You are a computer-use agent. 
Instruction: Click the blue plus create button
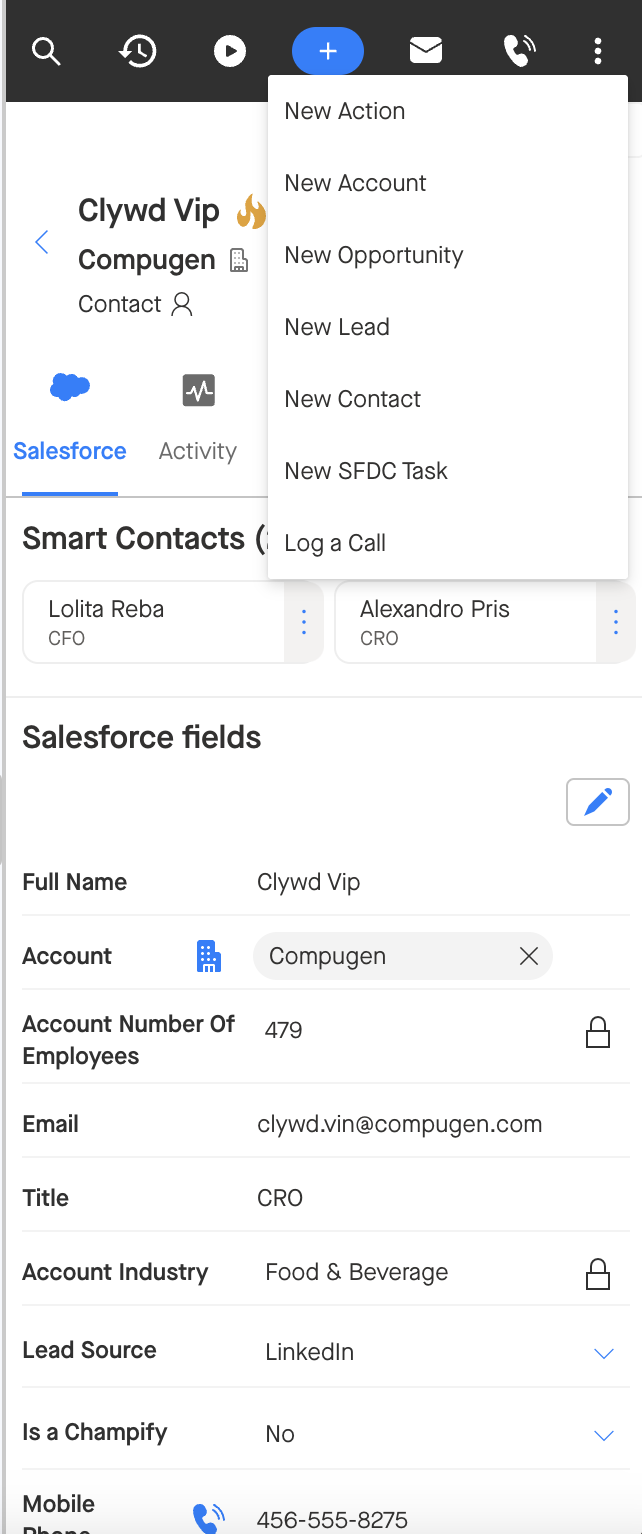pyautogui.click(x=328, y=51)
